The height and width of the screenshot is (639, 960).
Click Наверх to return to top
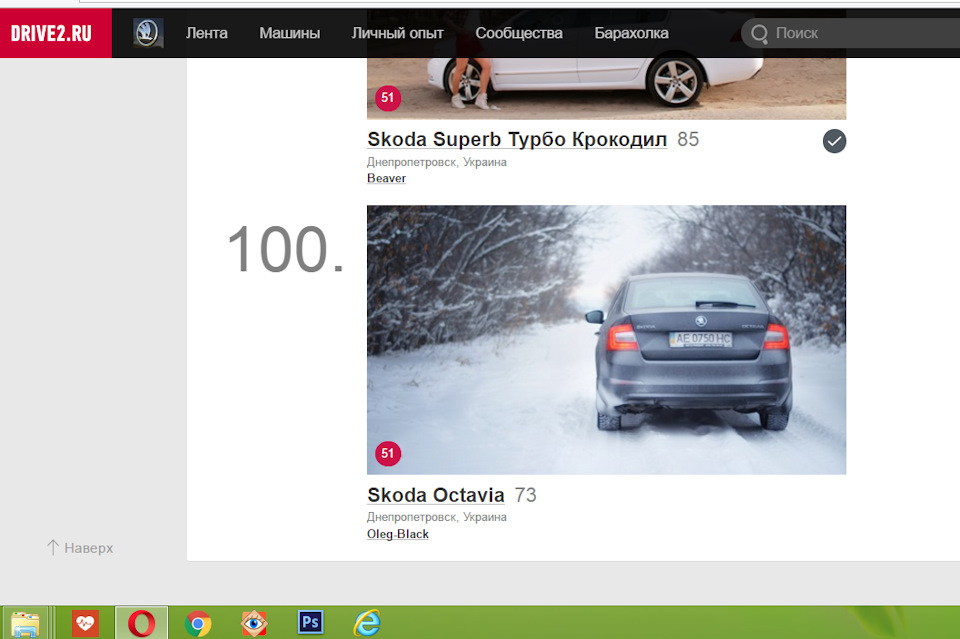(x=80, y=548)
